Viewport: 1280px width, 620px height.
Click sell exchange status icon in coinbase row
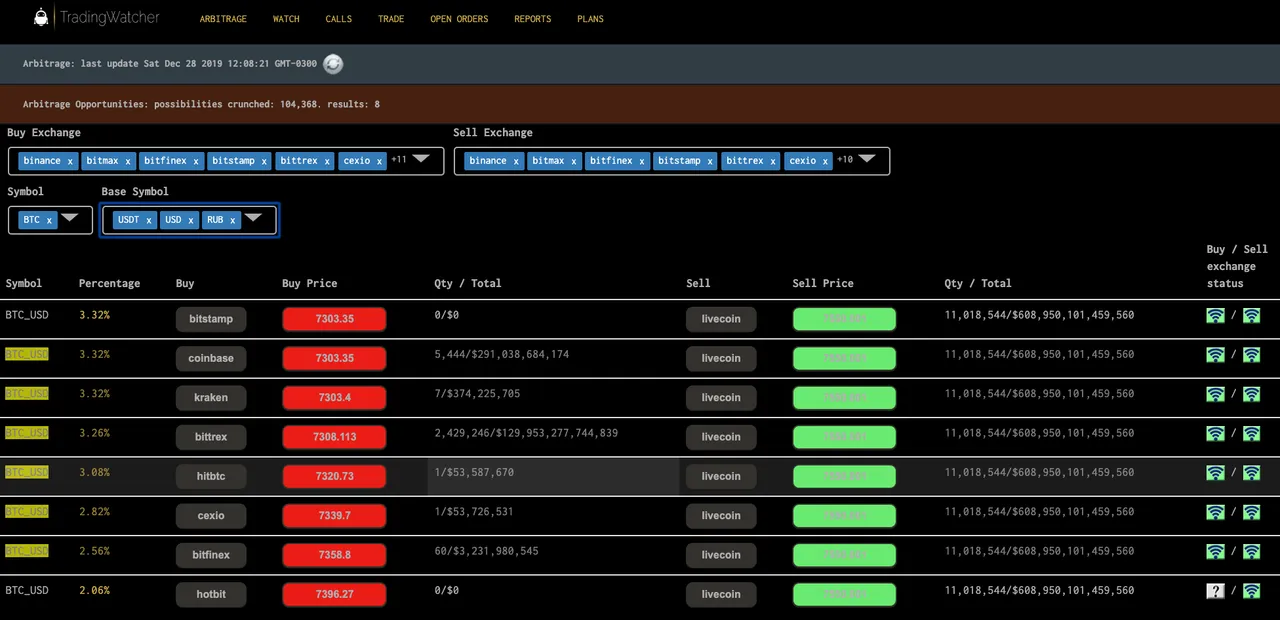(1251, 355)
